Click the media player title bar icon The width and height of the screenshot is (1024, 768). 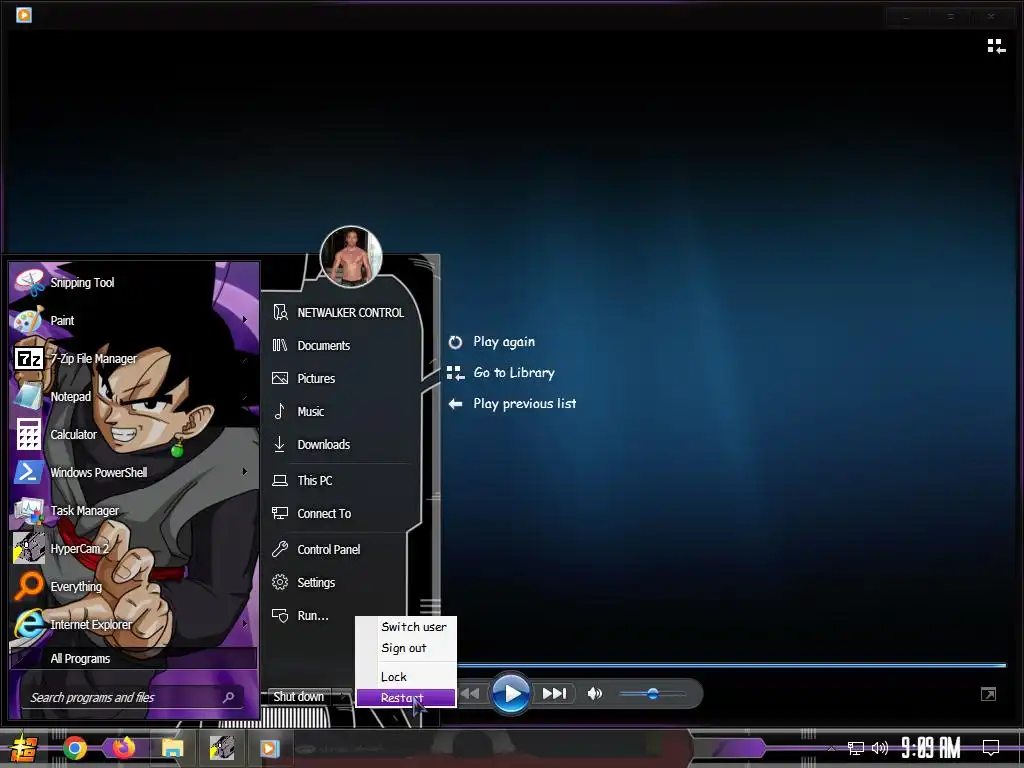24,14
